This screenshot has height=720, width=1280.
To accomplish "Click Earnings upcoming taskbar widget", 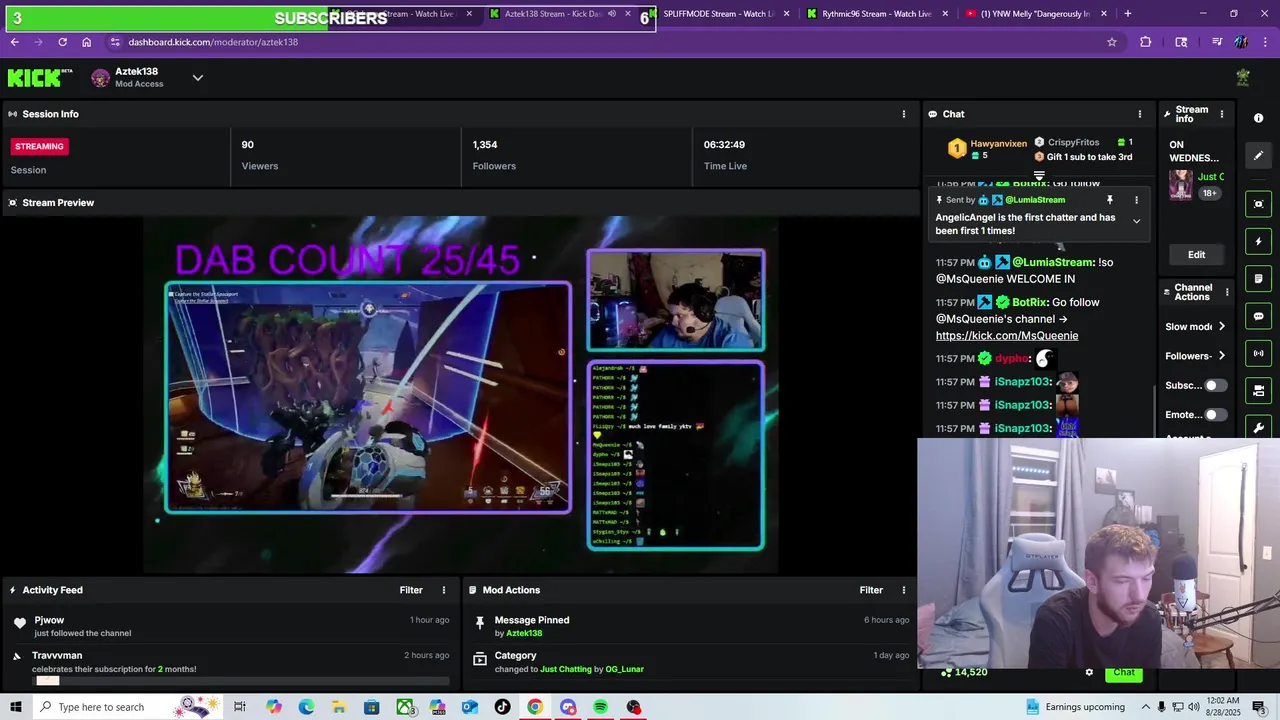I will 1074,707.
